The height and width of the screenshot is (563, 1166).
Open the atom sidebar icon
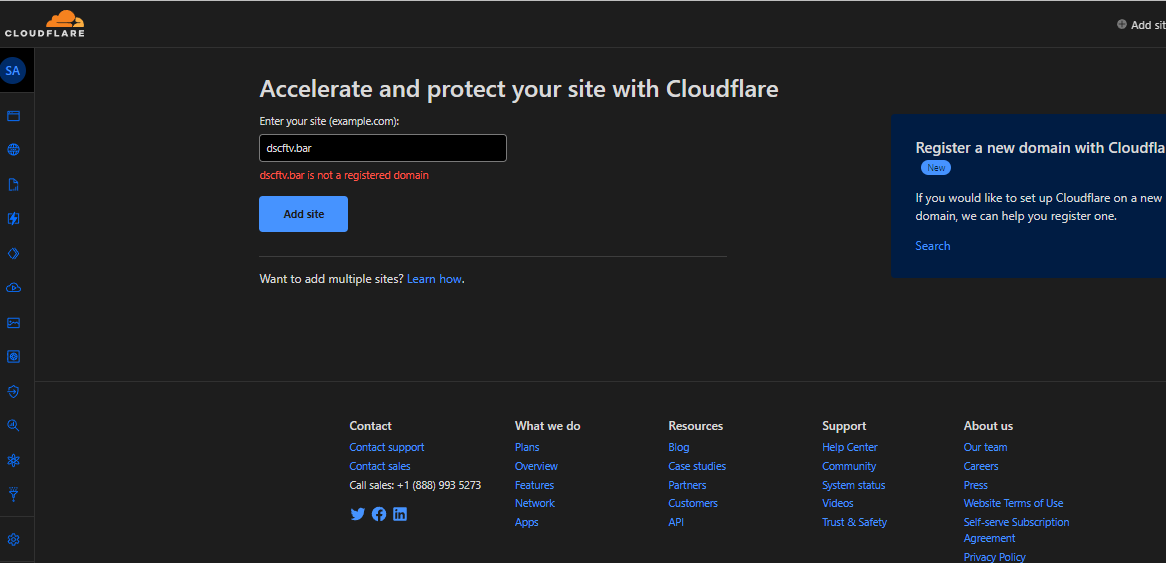pyautogui.click(x=13, y=460)
